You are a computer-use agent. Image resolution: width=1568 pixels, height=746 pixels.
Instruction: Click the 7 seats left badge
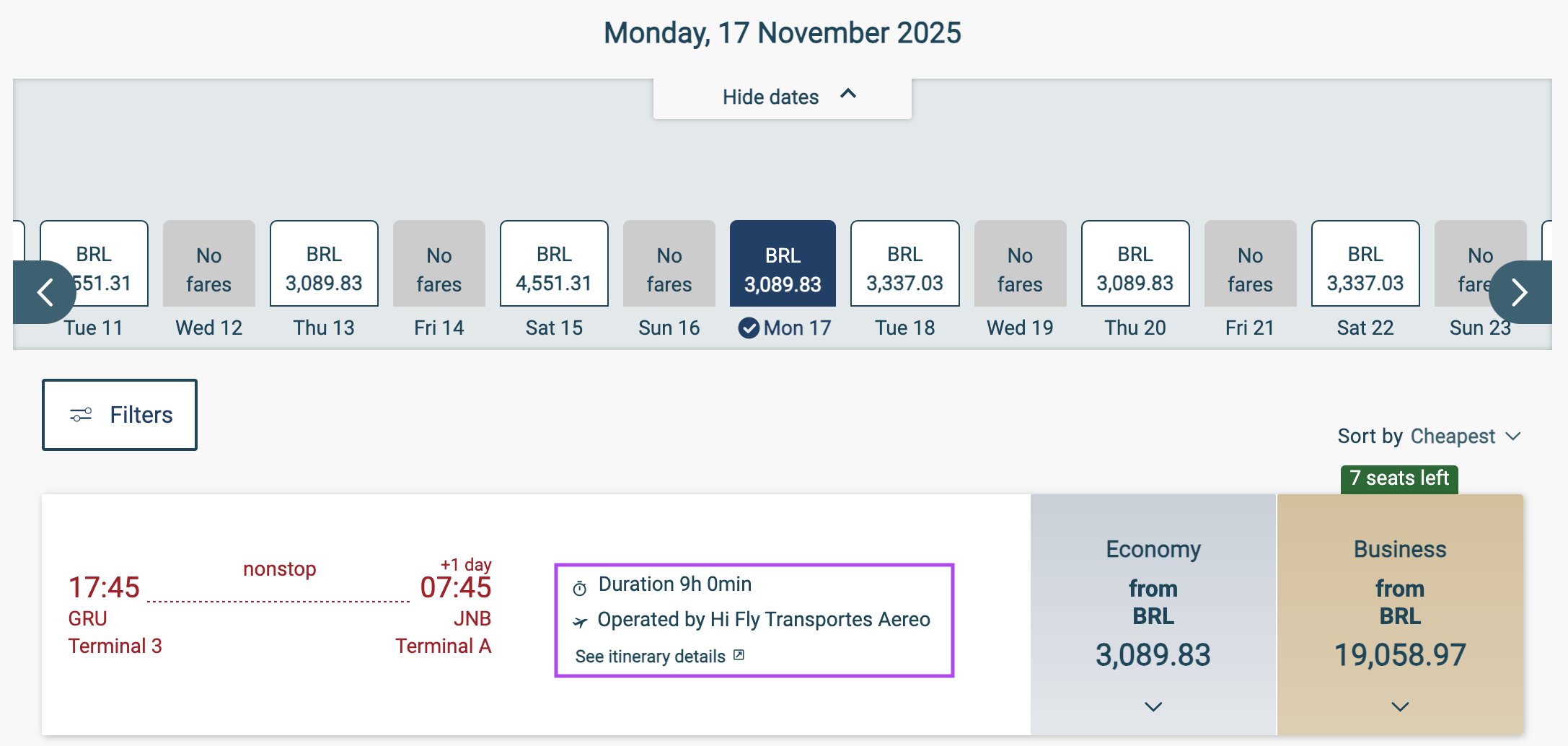click(1399, 479)
